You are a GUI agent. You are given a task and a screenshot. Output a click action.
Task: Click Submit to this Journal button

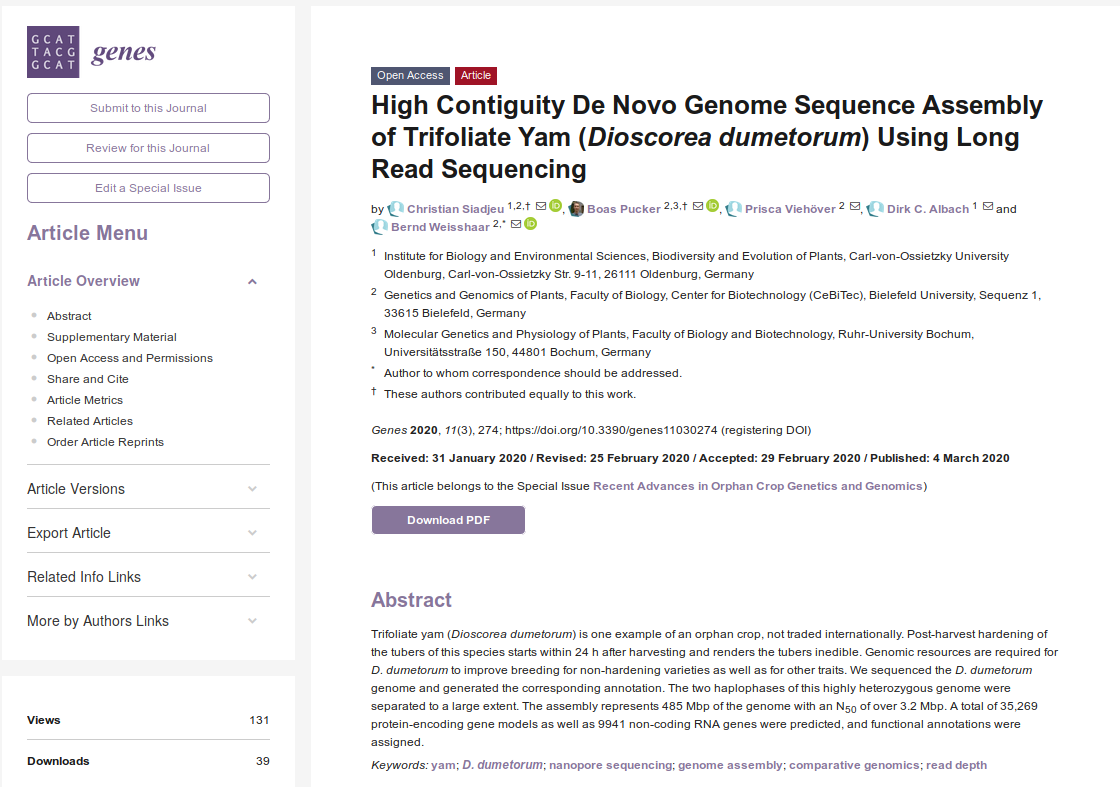[149, 108]
